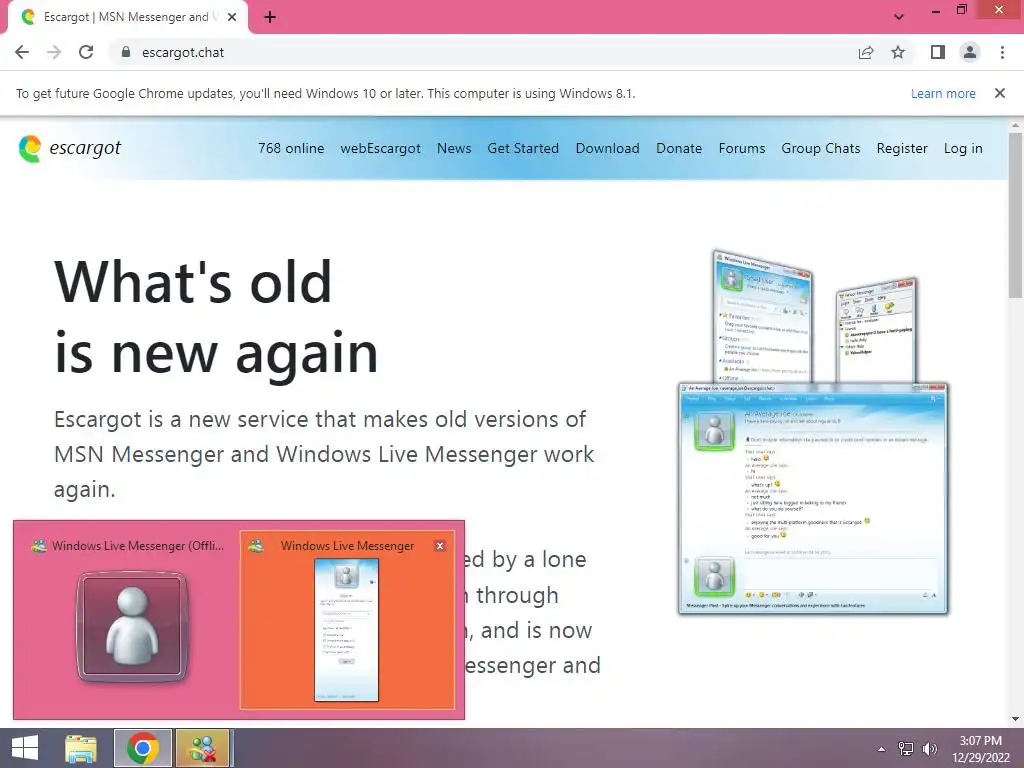Click the volume speaker tray icon

[x=930, y=749]
